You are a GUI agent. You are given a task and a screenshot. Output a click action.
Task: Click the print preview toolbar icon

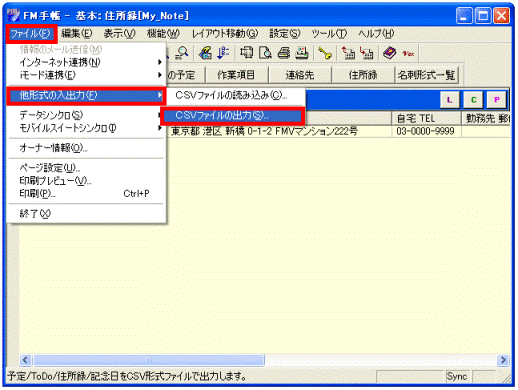[265, 53]
